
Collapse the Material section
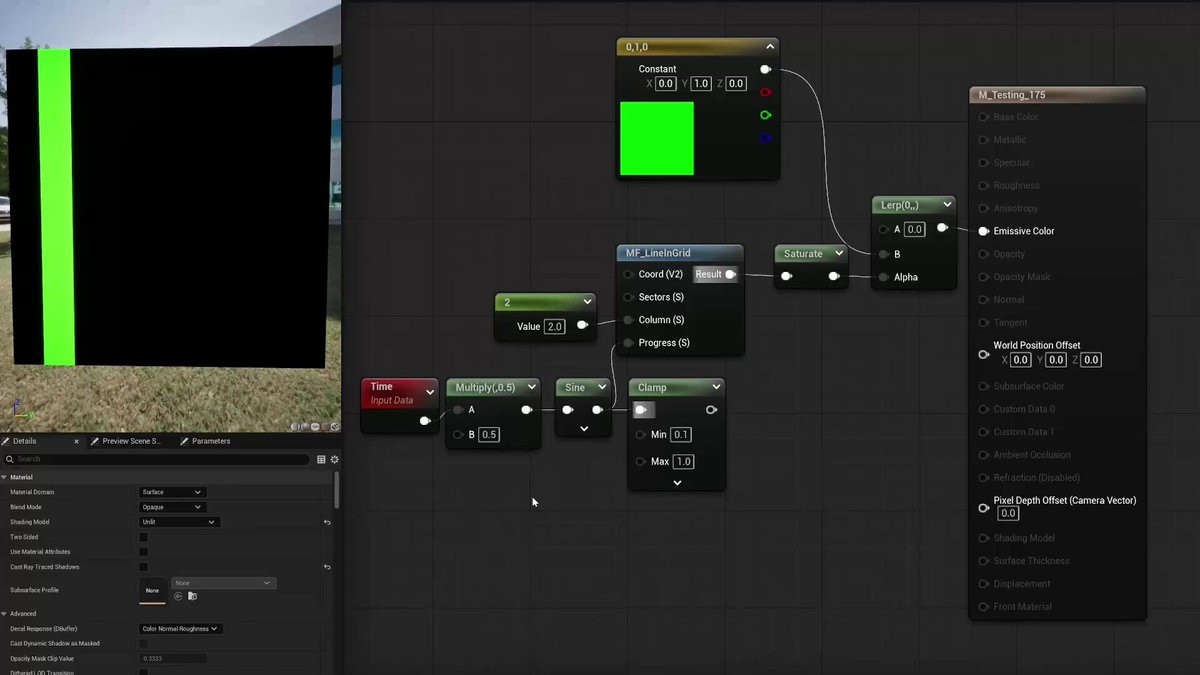(4, 477)
